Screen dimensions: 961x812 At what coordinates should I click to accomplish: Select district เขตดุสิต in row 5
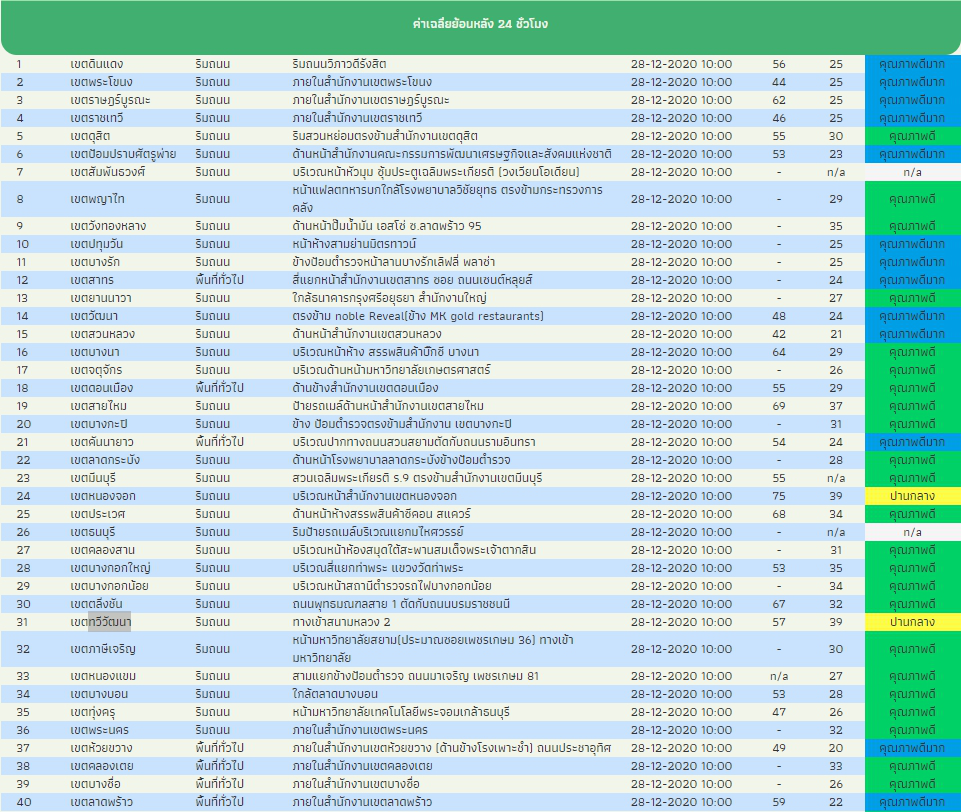click(x=90, y=135)
